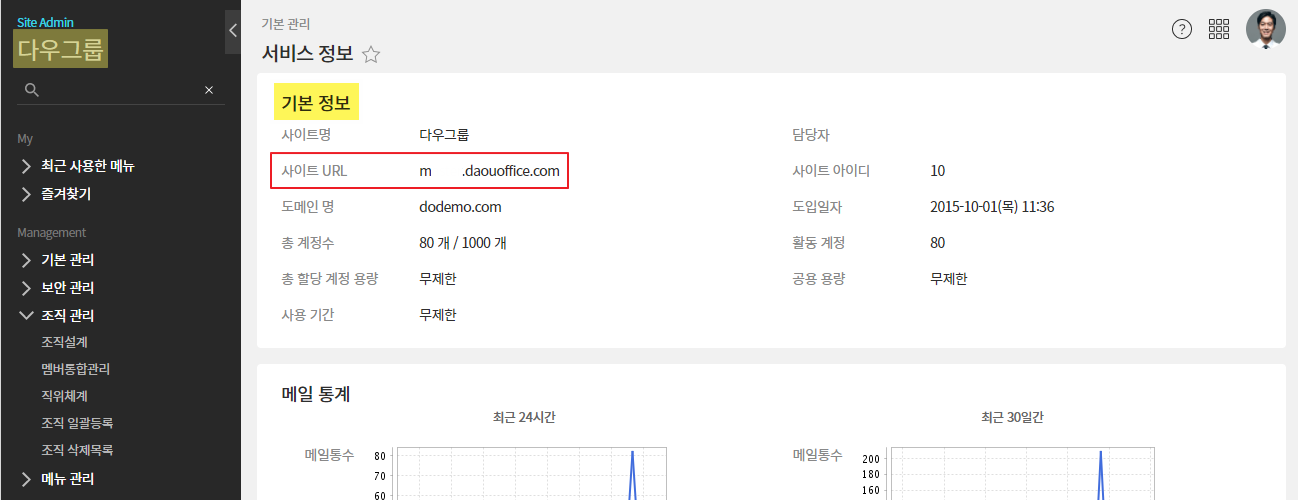The image size is (1298, 500).
Task: Click into the sidebar search field
Action: click(x=120, y=90)
